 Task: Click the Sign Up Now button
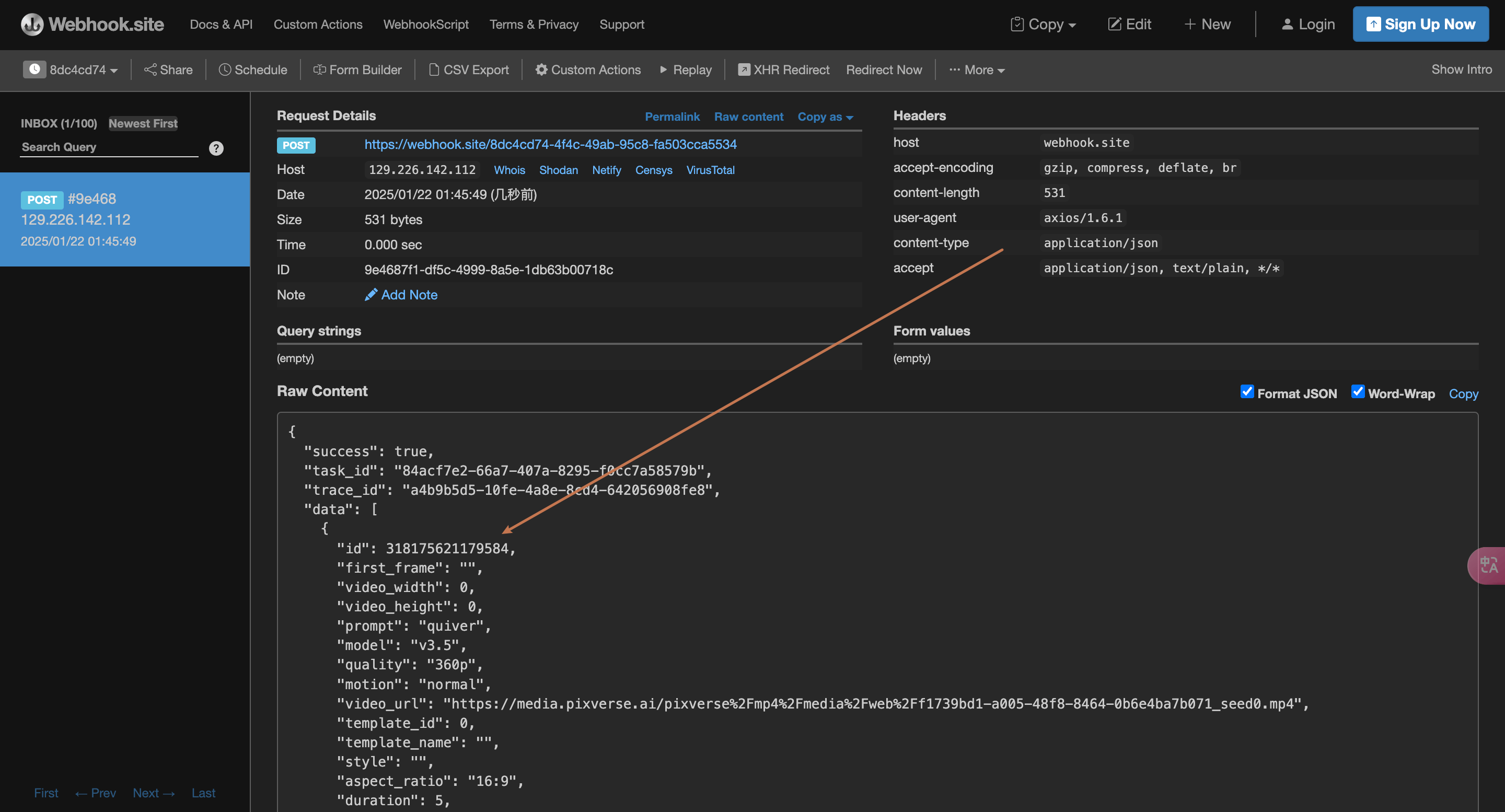[1420, 24]
